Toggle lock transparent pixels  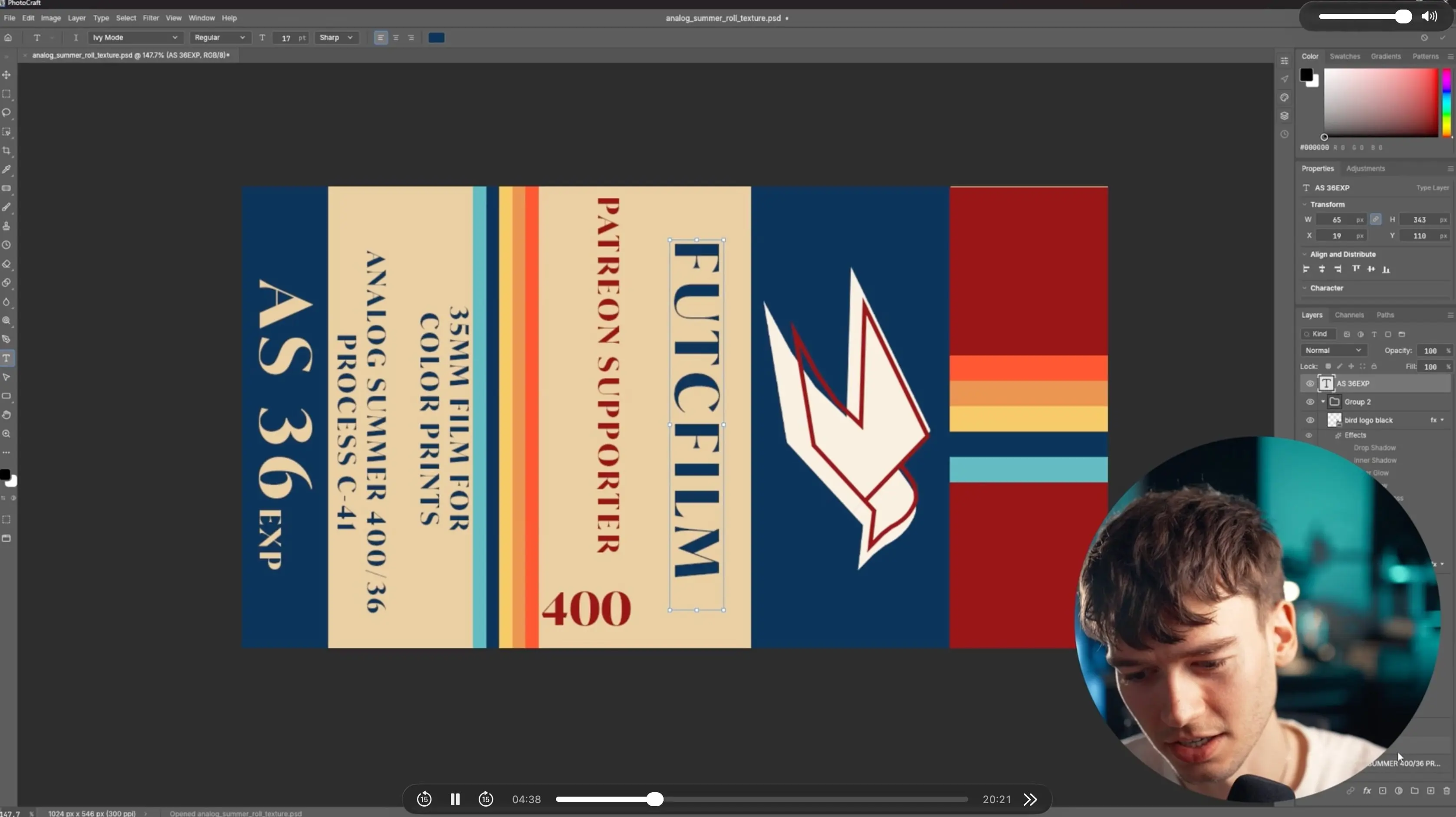[x=1328, y=367]
